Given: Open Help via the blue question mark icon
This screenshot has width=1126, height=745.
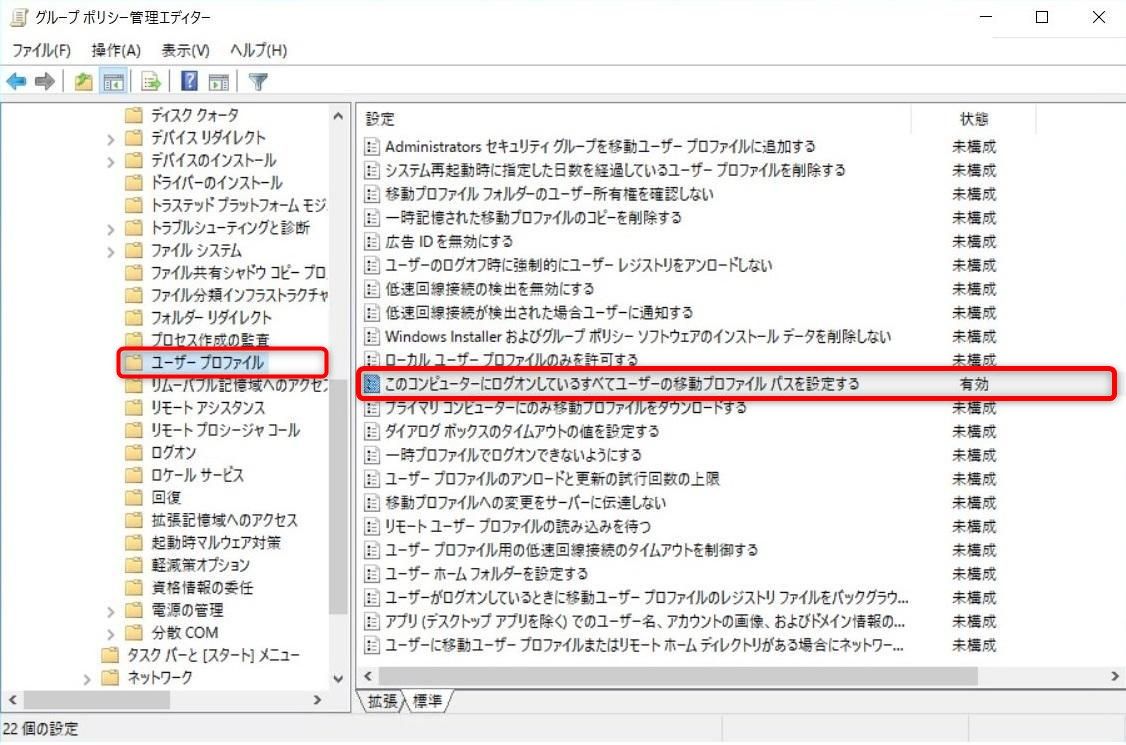Looking at the screenshot, I should pos(189,82).
